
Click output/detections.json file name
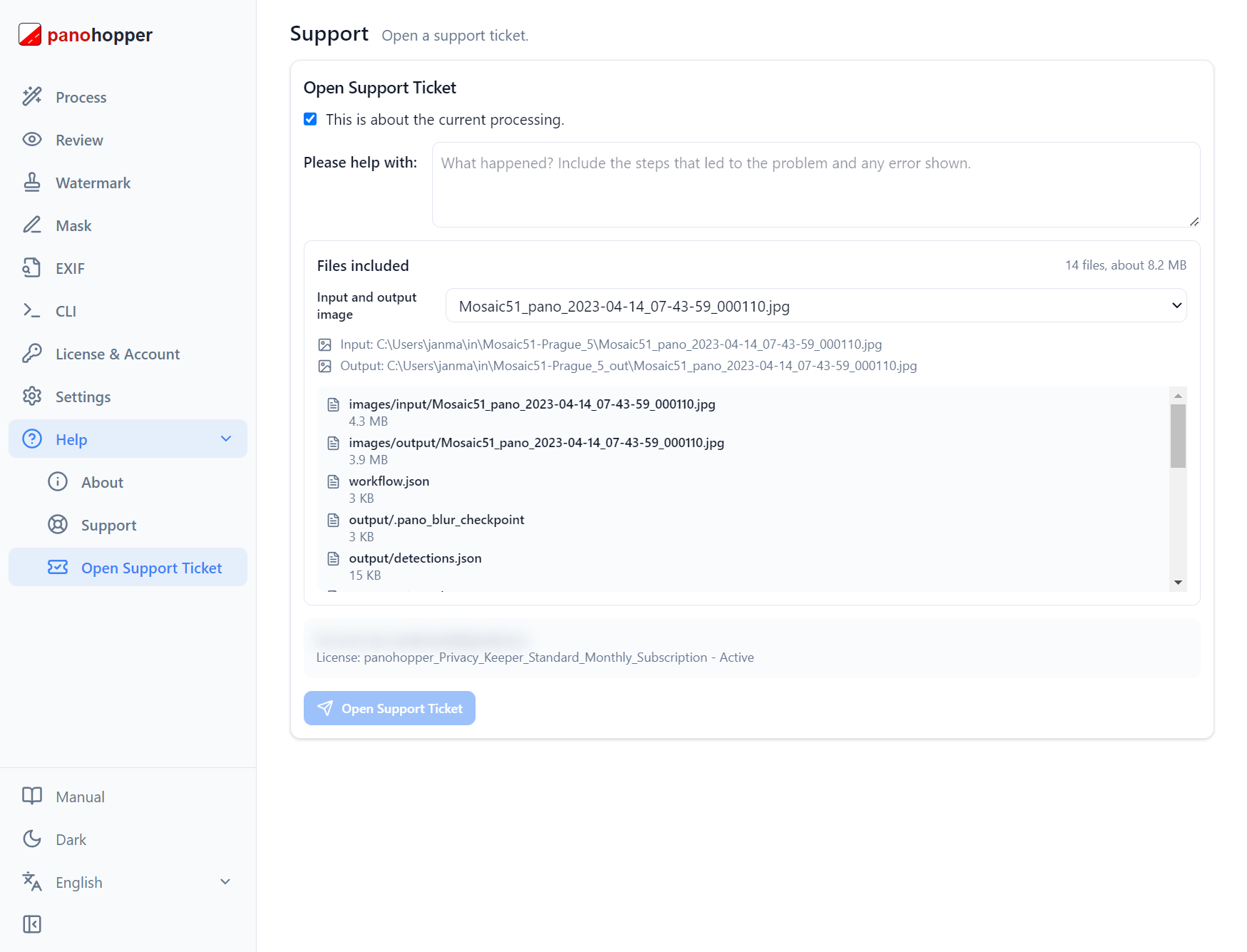coord(415,558)
